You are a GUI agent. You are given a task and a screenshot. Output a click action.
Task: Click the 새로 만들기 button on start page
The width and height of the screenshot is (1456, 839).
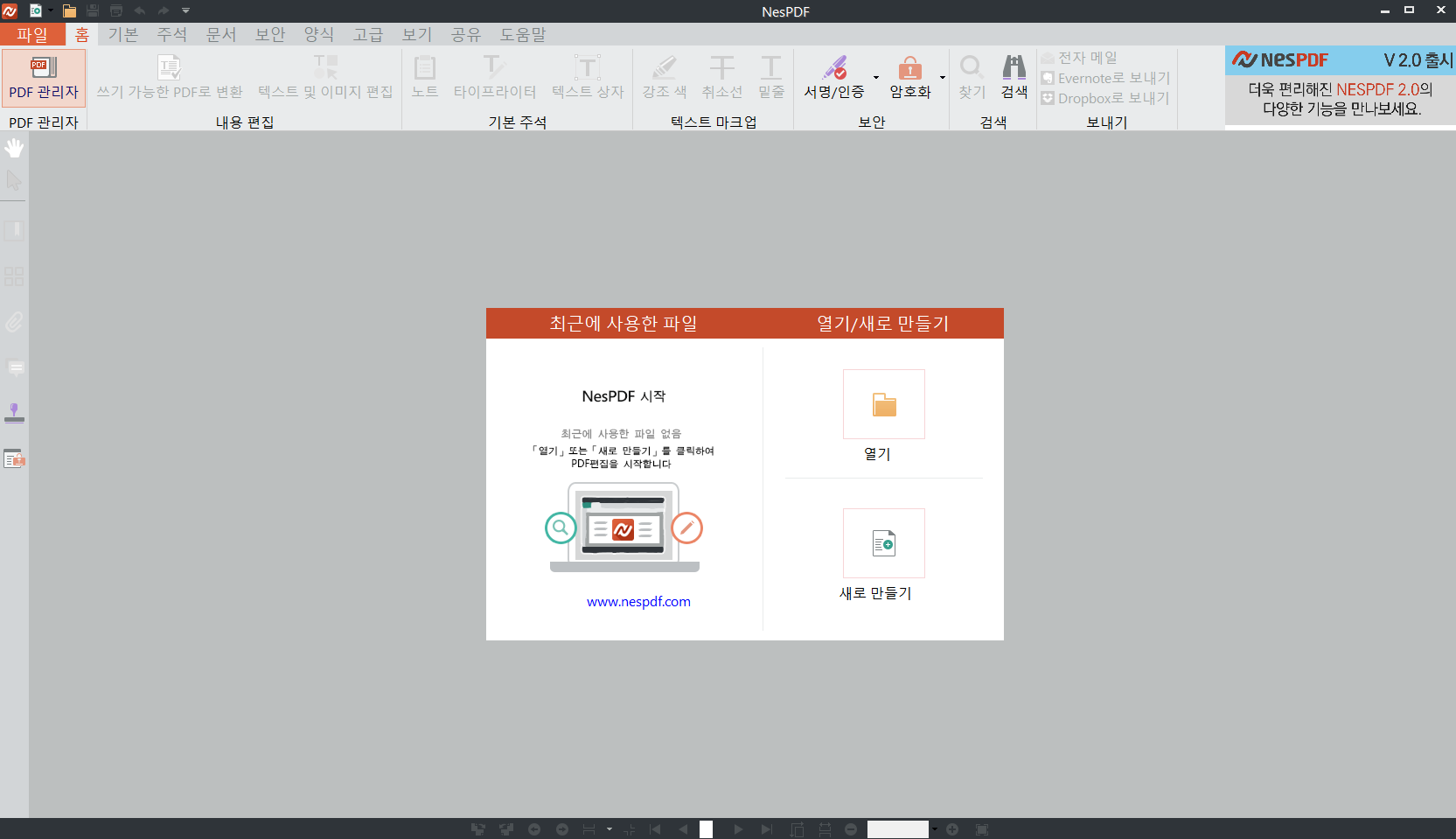coord(884,543)
